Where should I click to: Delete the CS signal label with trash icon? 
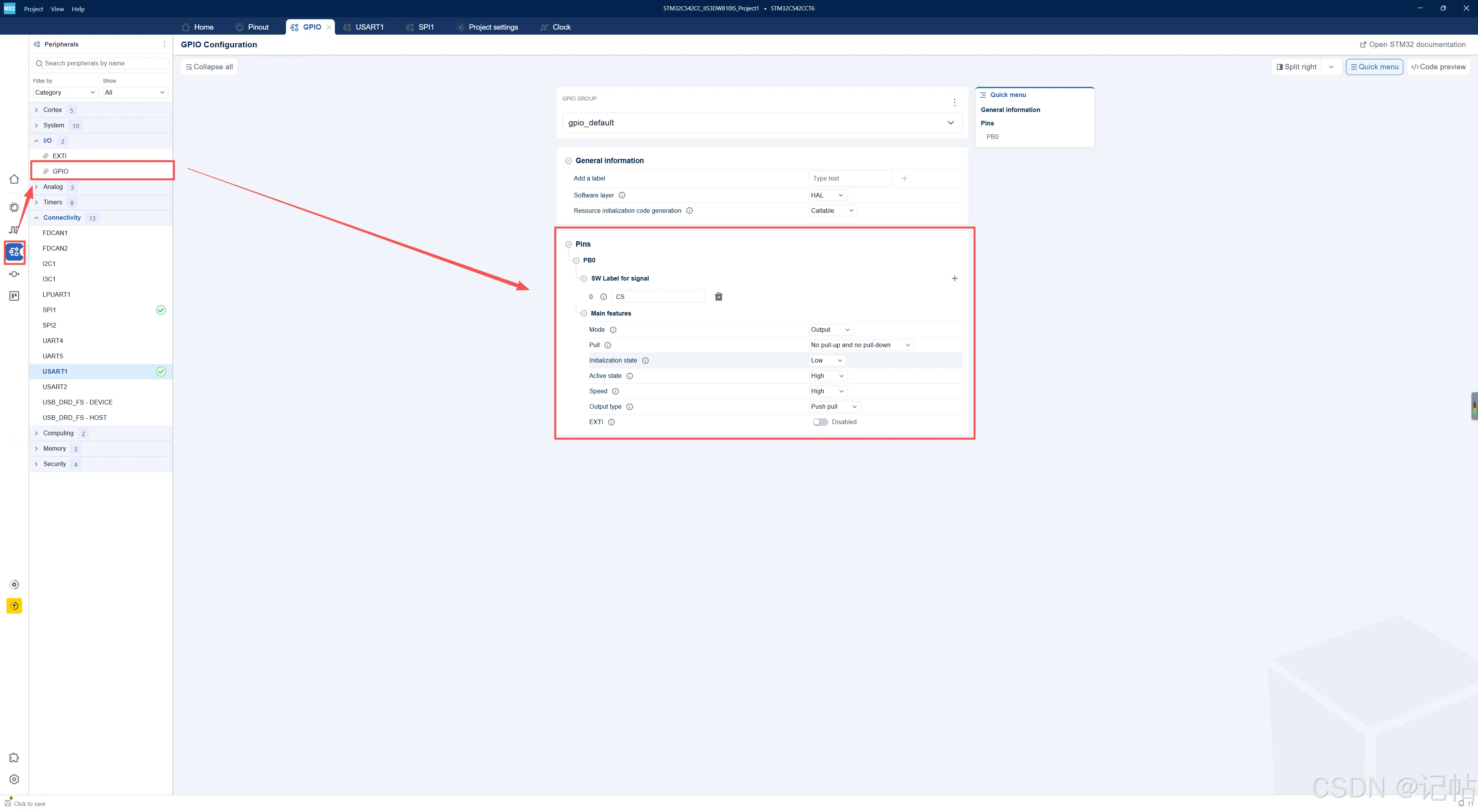pos(718,297)
